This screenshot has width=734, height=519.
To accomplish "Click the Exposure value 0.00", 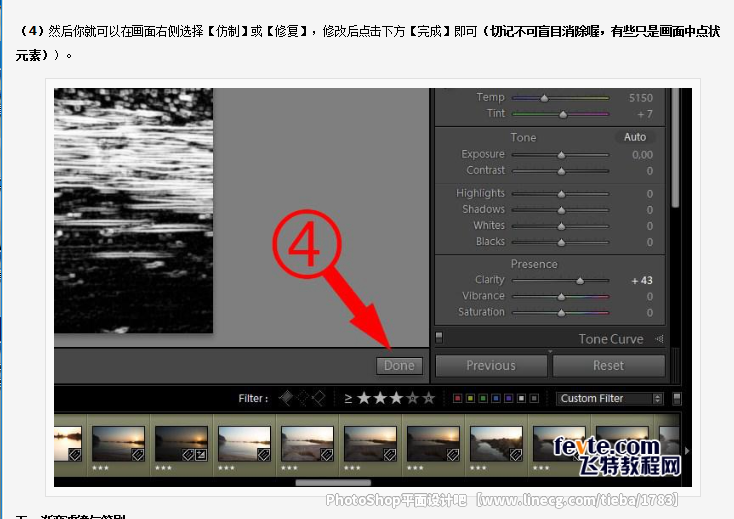I will (x=642, y=155).
